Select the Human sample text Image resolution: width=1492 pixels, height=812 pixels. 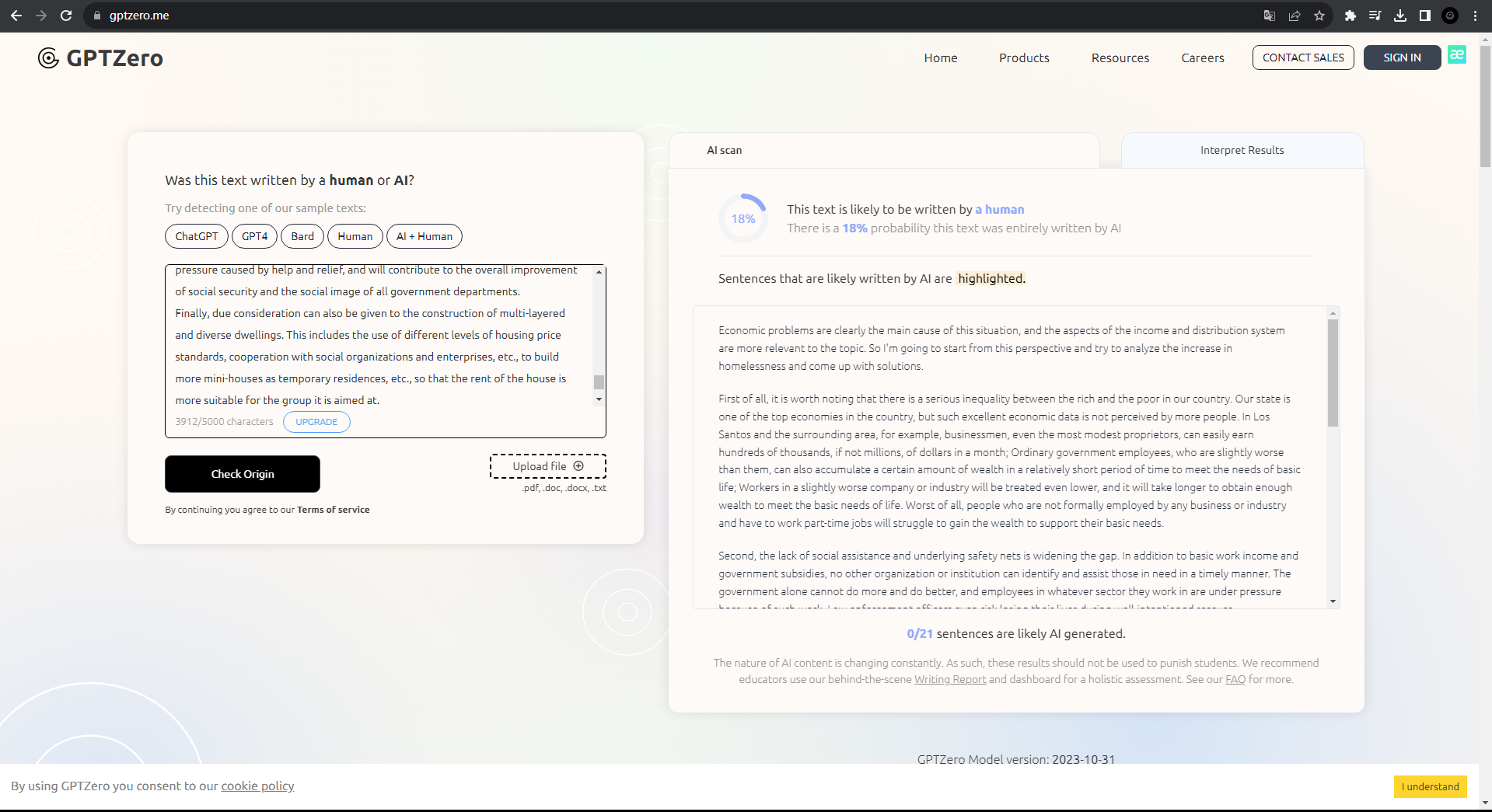pyautogui.click(x=355, y=236)
